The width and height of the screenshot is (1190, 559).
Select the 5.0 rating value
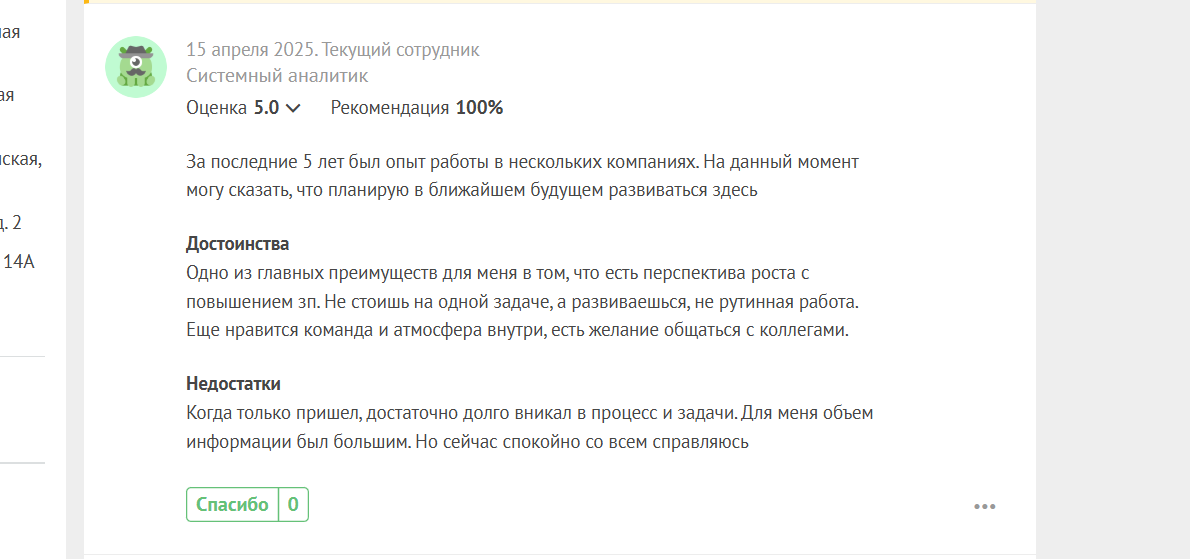coord(266,108)
